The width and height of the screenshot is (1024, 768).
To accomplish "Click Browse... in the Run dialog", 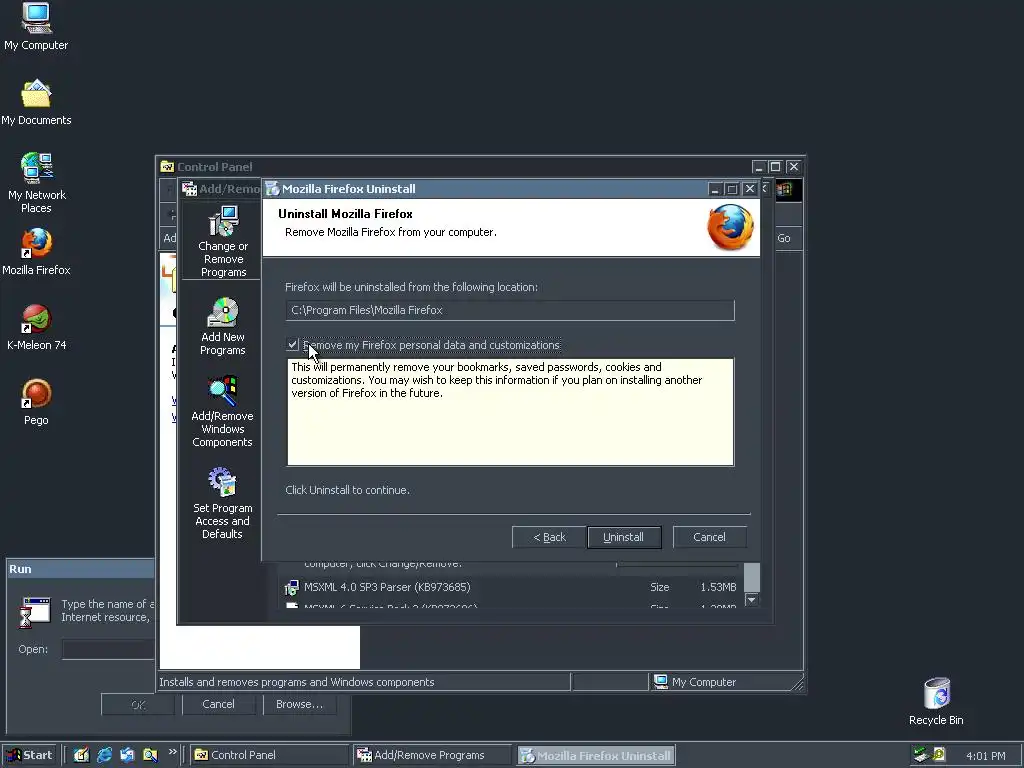I will [x=299, y=704].
